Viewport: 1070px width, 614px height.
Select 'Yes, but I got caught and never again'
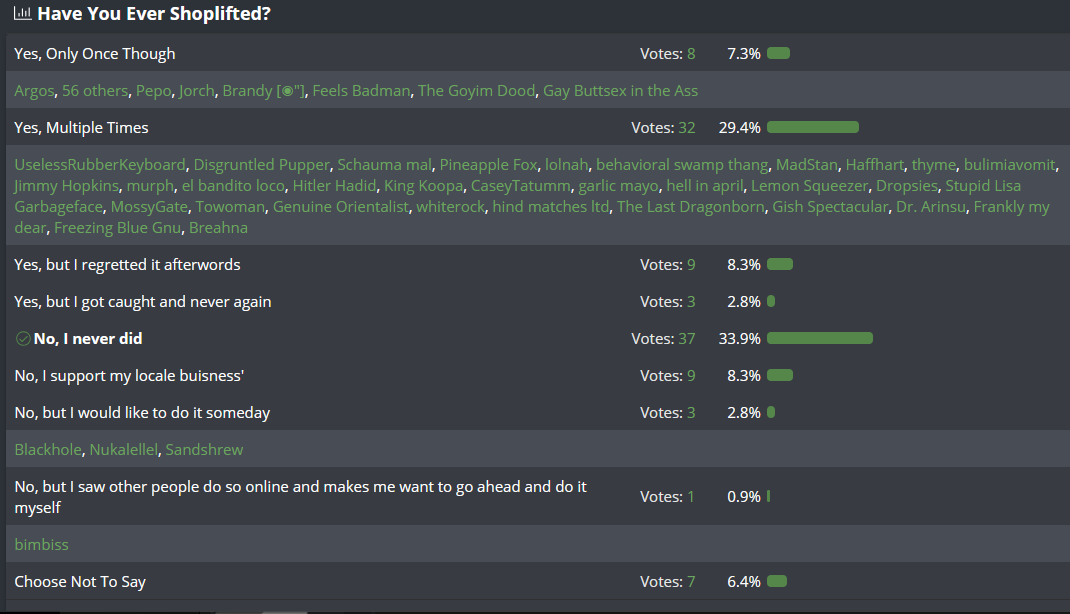click(x=143, y=302)
